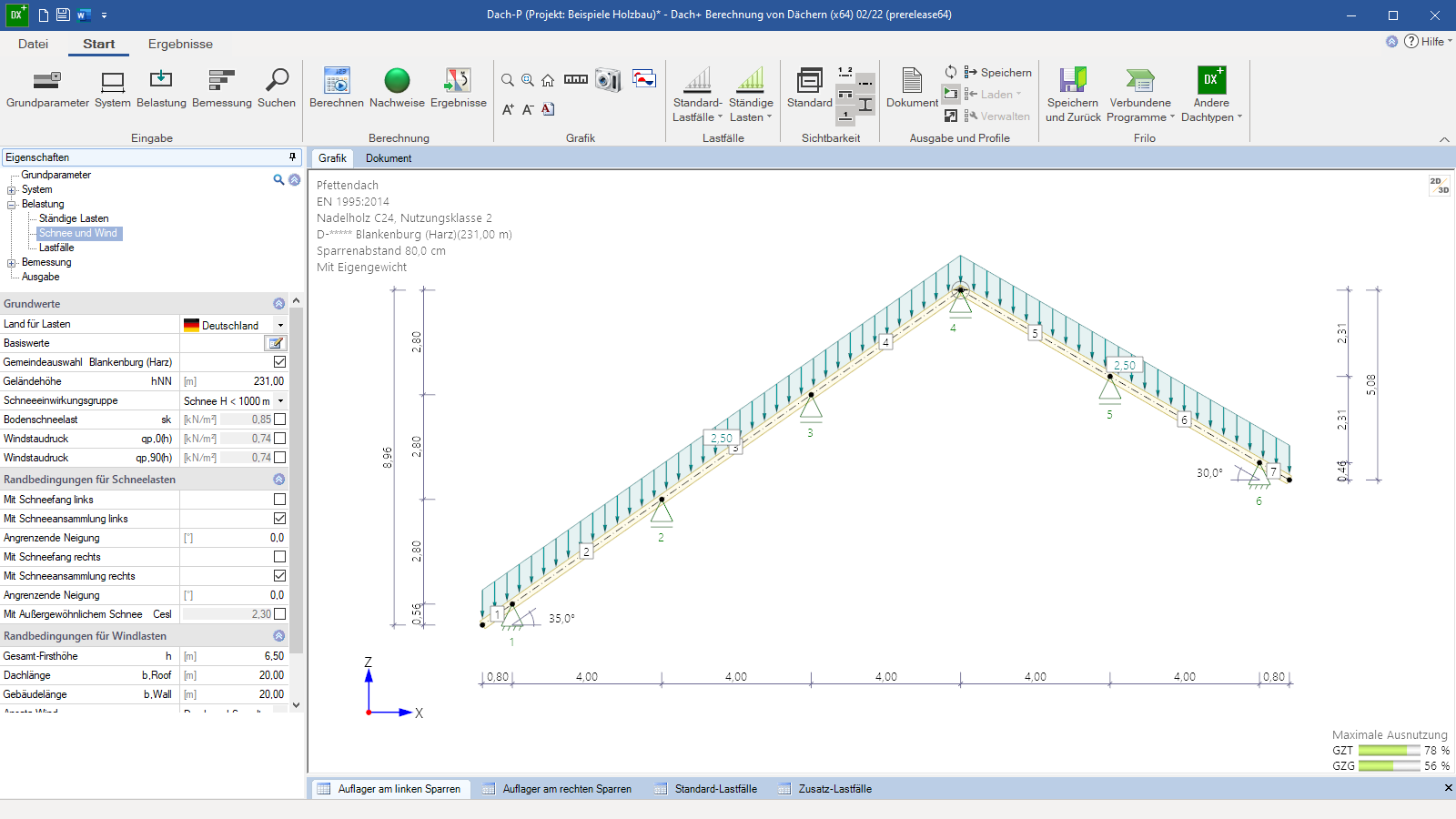This screenshot has height=819, width=1456.
Task: Check Mit Schneefang rechts
Action: [279, 557]
